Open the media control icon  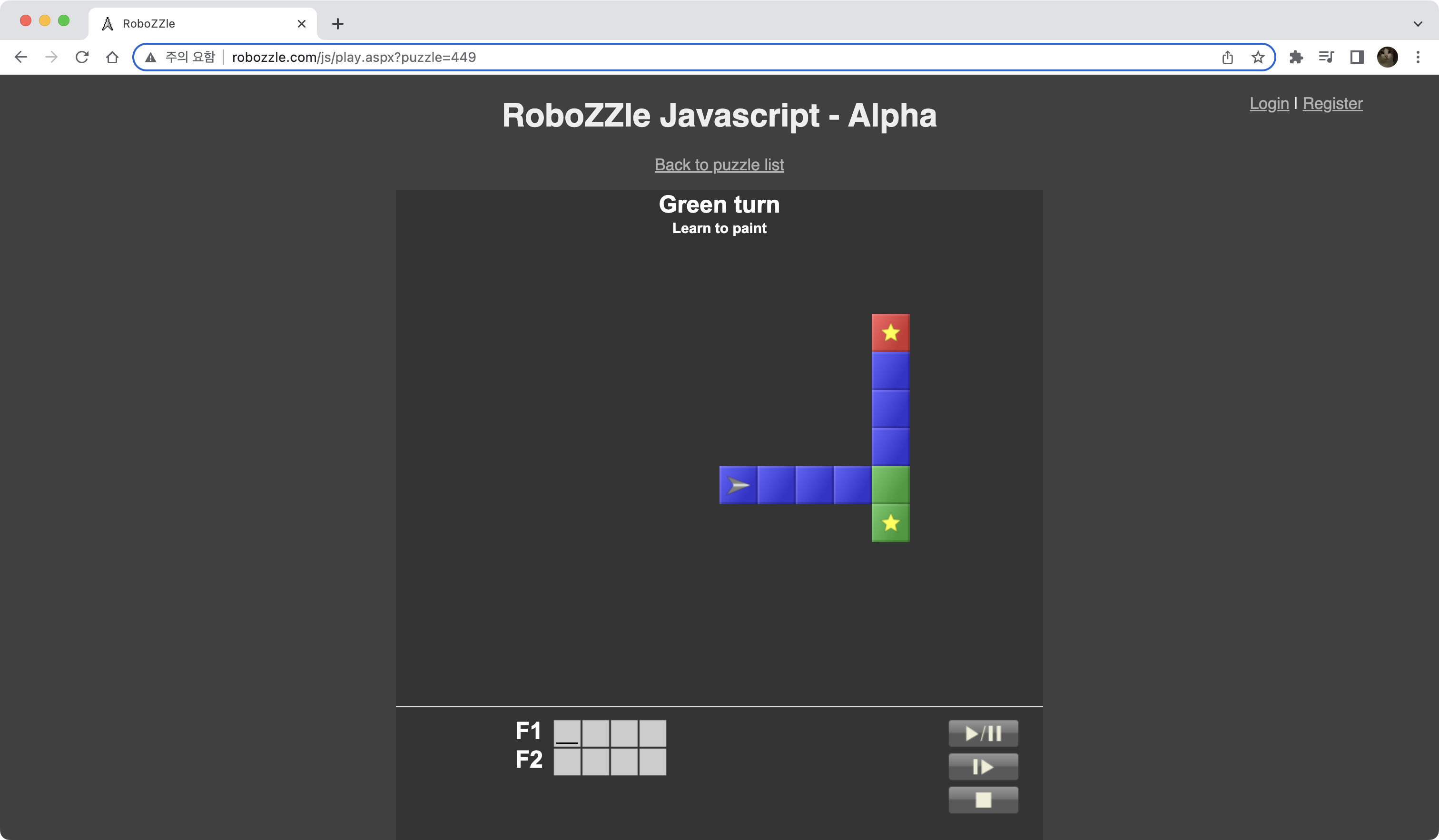[x=1326, y=57]
